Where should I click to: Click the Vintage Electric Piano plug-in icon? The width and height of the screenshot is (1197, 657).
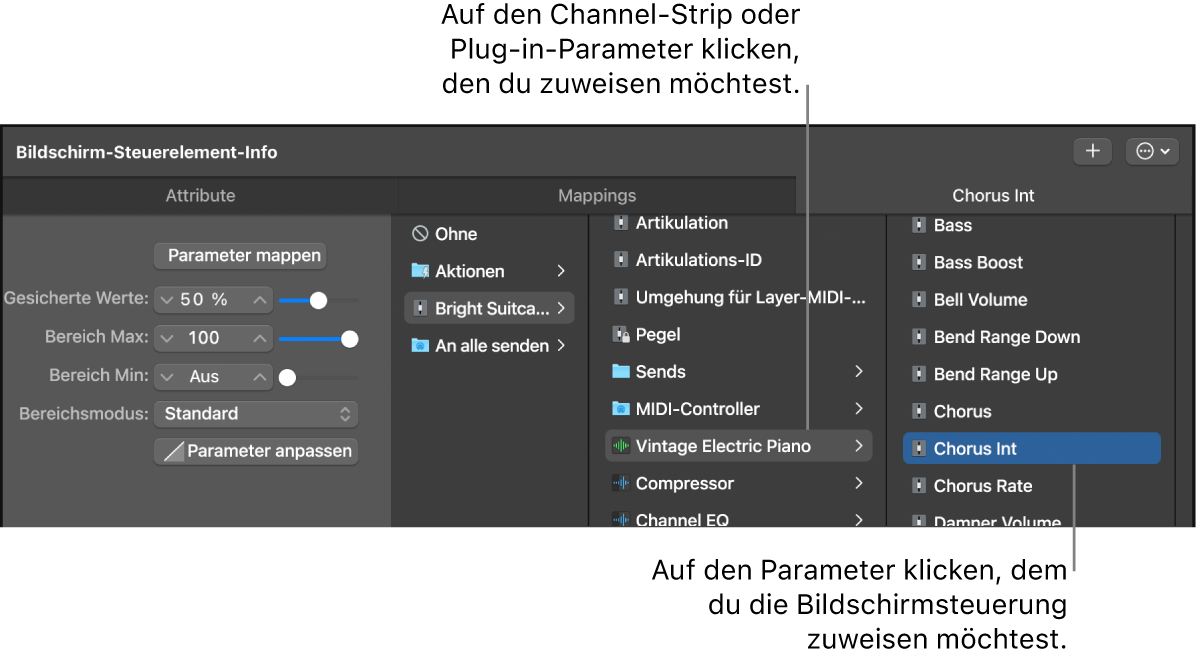pos(621,446)
